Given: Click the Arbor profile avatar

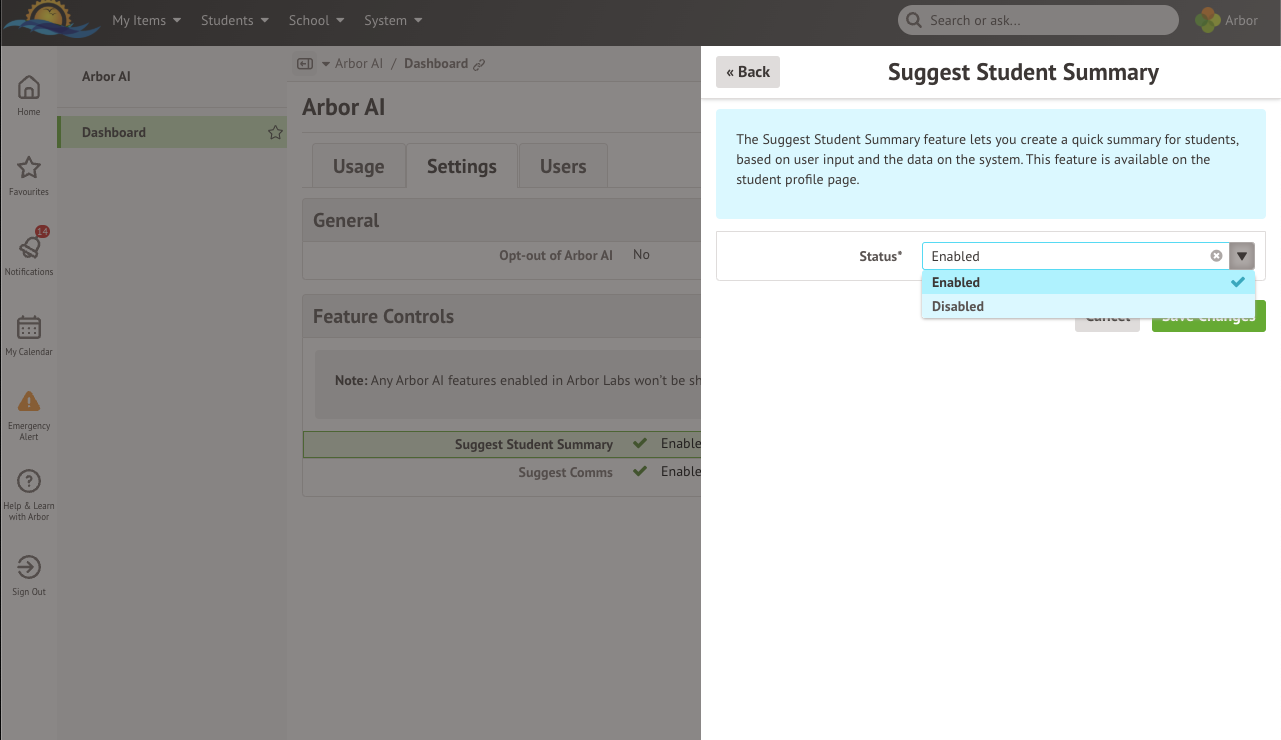Looking at the screenshot, I should (1205, 19).
